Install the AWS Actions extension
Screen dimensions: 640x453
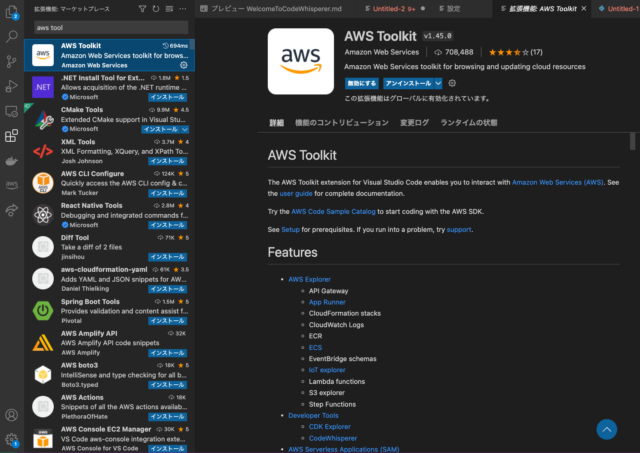pyautogui.click(x=167, y=417)
